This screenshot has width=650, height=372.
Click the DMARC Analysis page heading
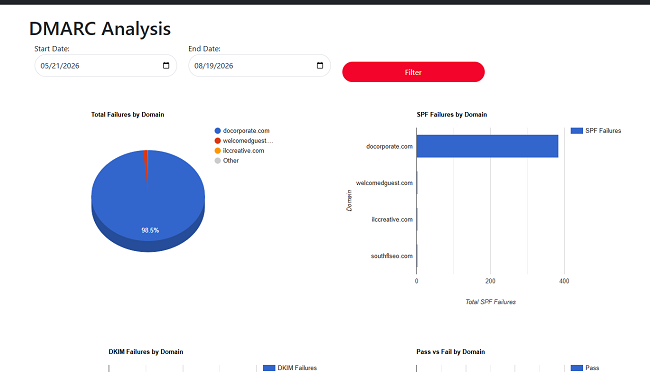(100, 29)
